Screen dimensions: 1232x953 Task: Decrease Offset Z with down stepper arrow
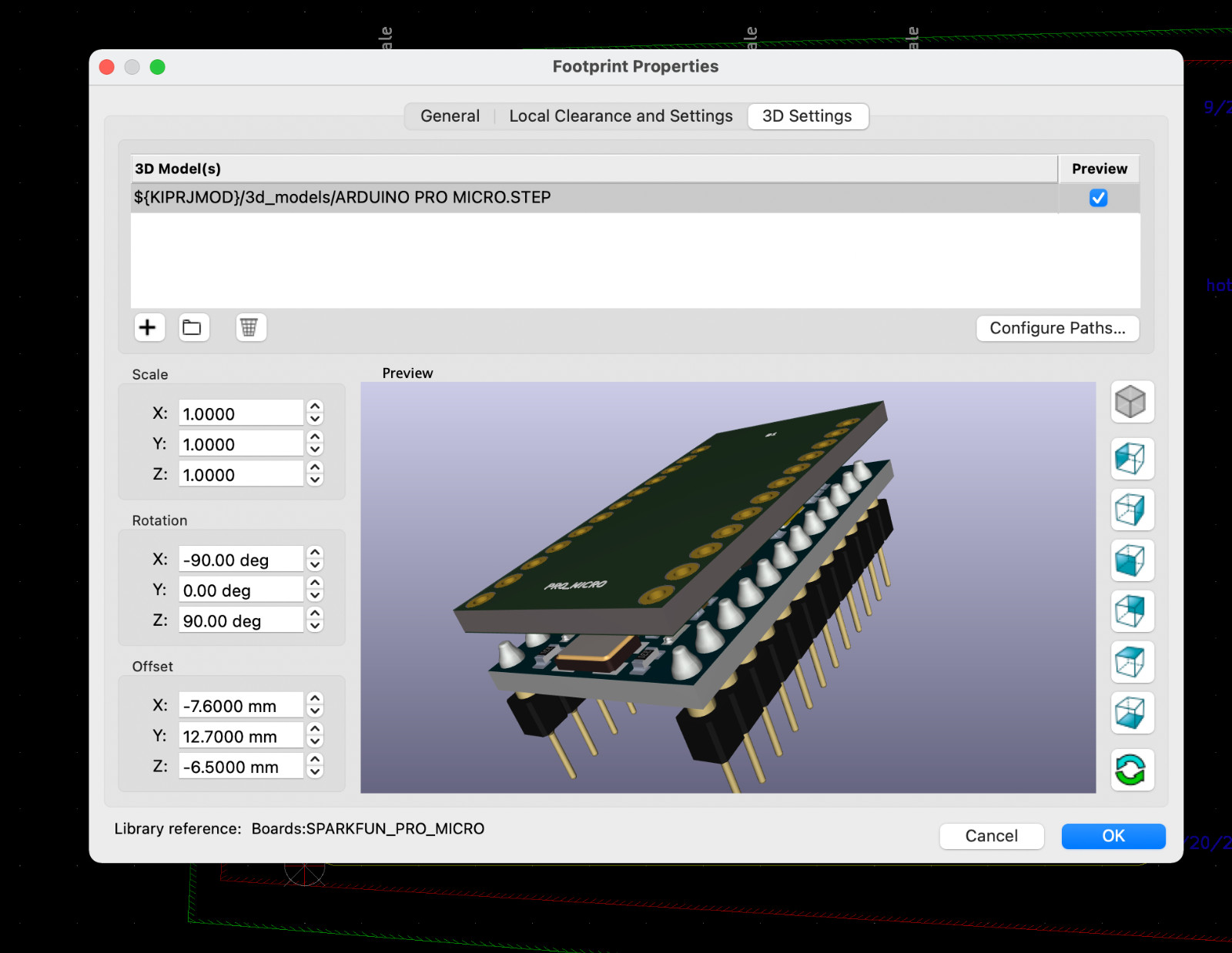[315, 773]
